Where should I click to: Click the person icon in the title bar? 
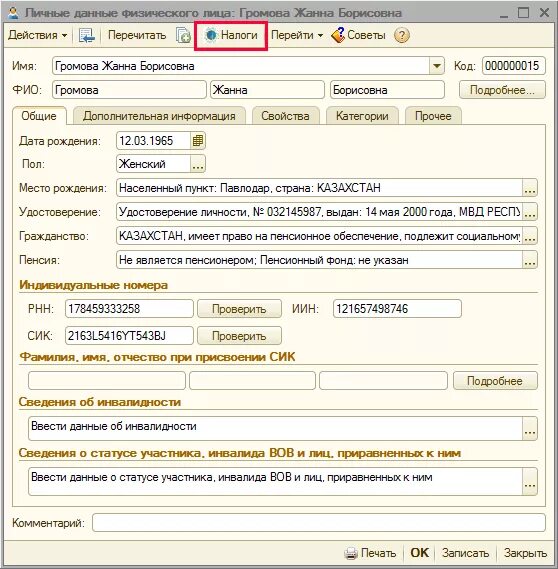[x=13, y=13]
